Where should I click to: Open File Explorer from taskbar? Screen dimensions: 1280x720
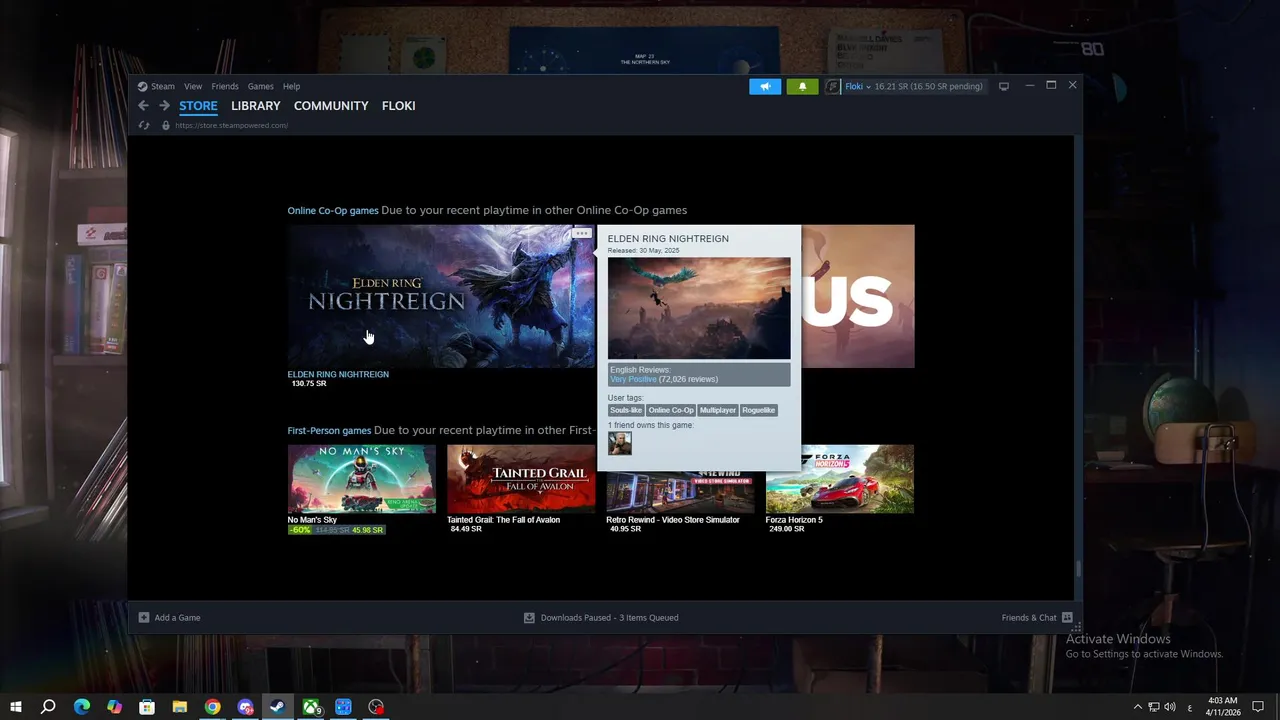point(180,707)
